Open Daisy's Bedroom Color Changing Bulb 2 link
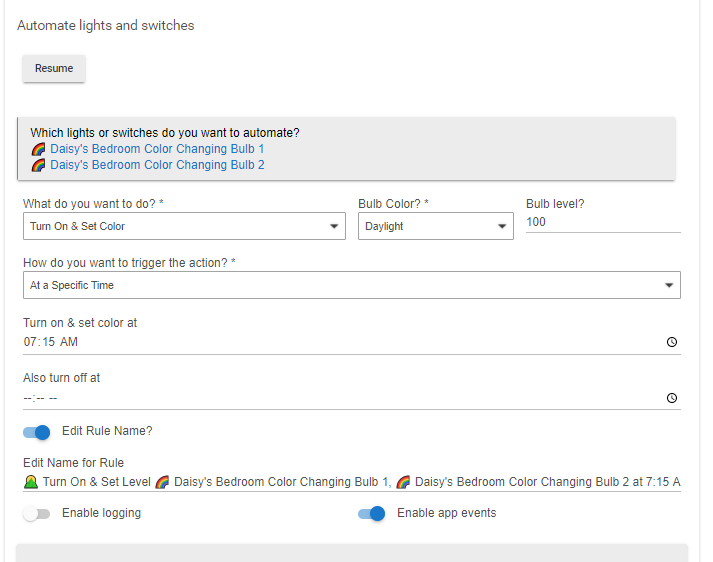 click(157, 165)
